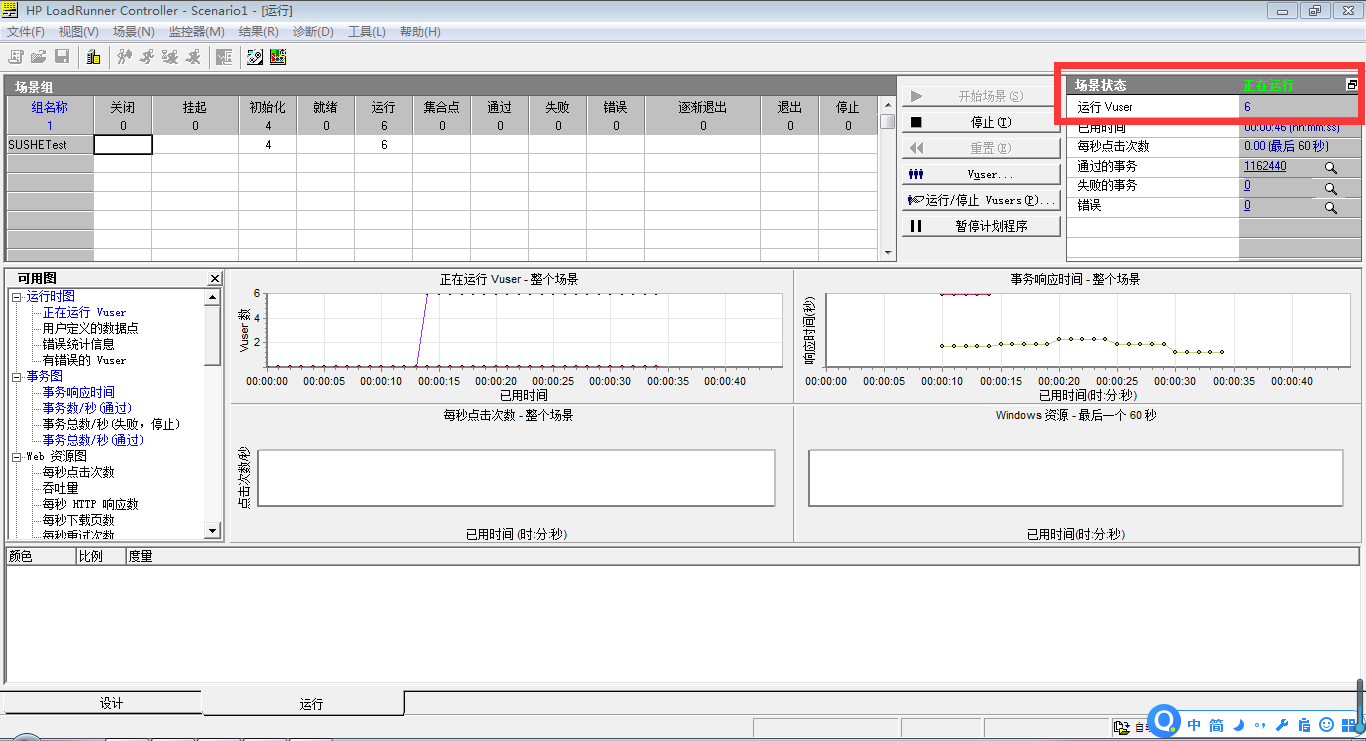
Task: Click the up arrow of 场景组 scrollbar
Action: [x=887, y=105]
